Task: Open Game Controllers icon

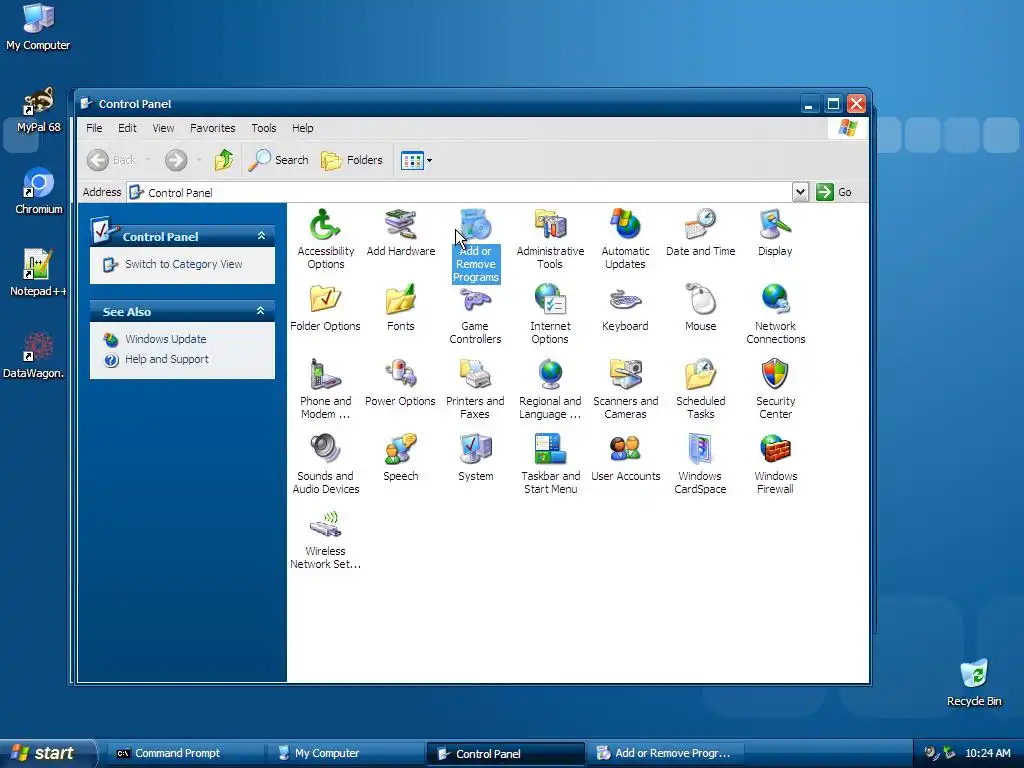Action: (x=475, y=313)
